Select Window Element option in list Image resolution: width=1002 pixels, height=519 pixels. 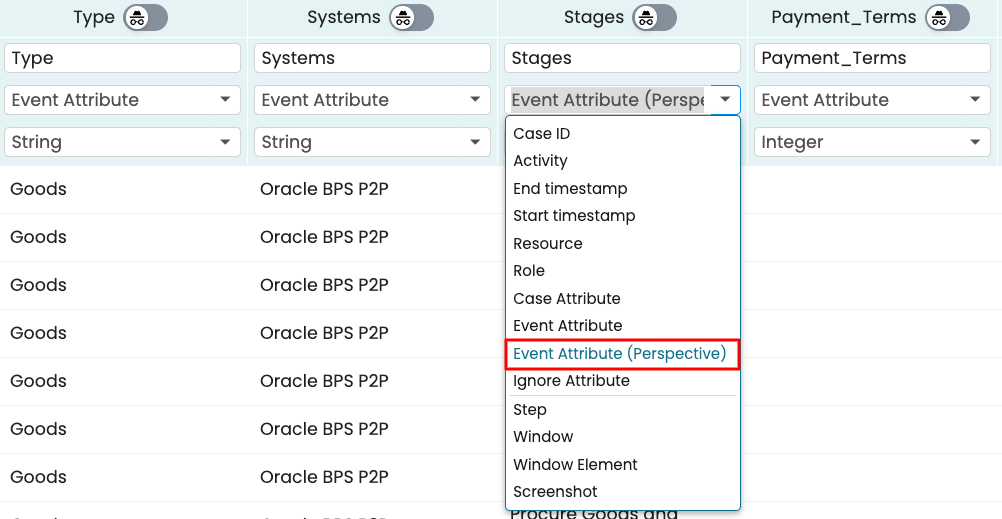[x=575, y=465]
